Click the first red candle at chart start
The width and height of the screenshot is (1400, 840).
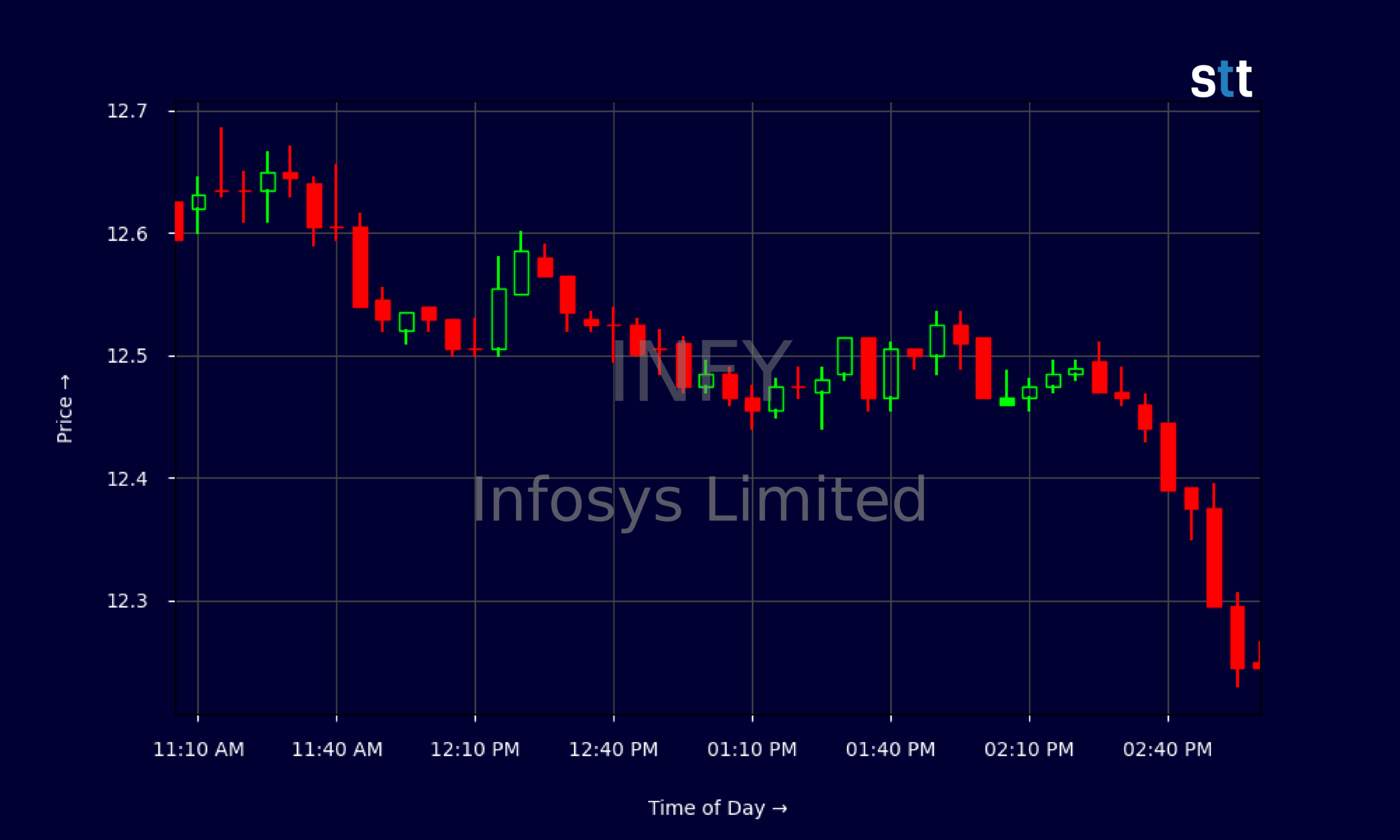[179, 221]
